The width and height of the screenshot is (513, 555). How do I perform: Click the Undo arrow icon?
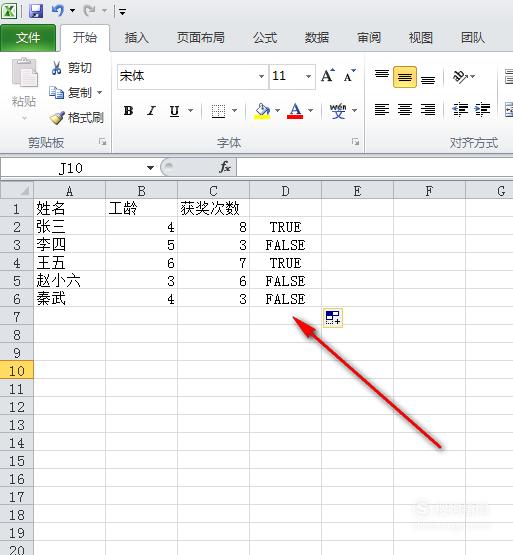57,11
